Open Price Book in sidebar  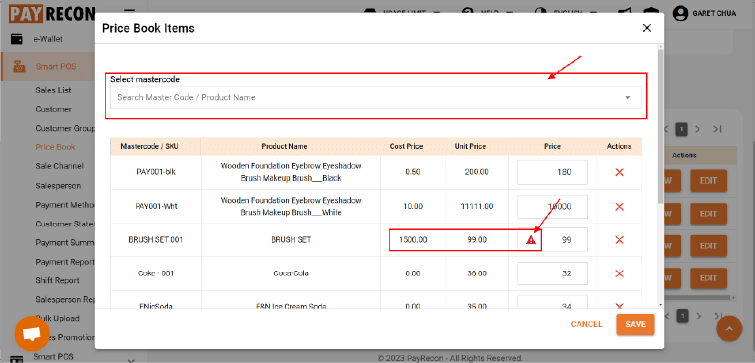click(x=55, y=147)
